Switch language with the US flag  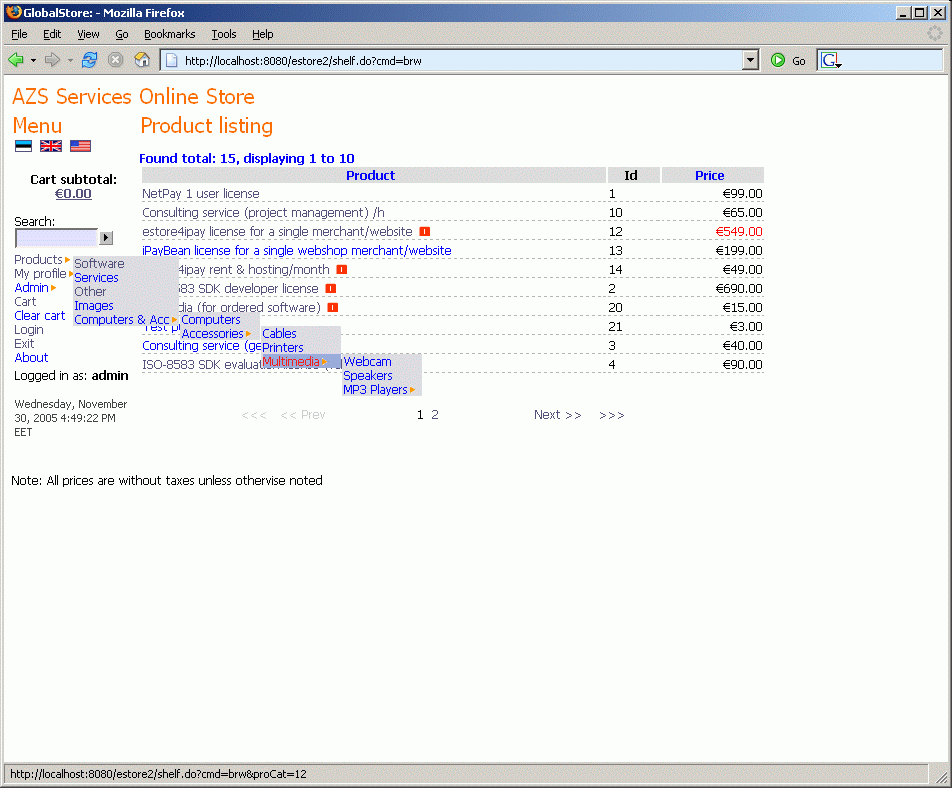[80, 146]
